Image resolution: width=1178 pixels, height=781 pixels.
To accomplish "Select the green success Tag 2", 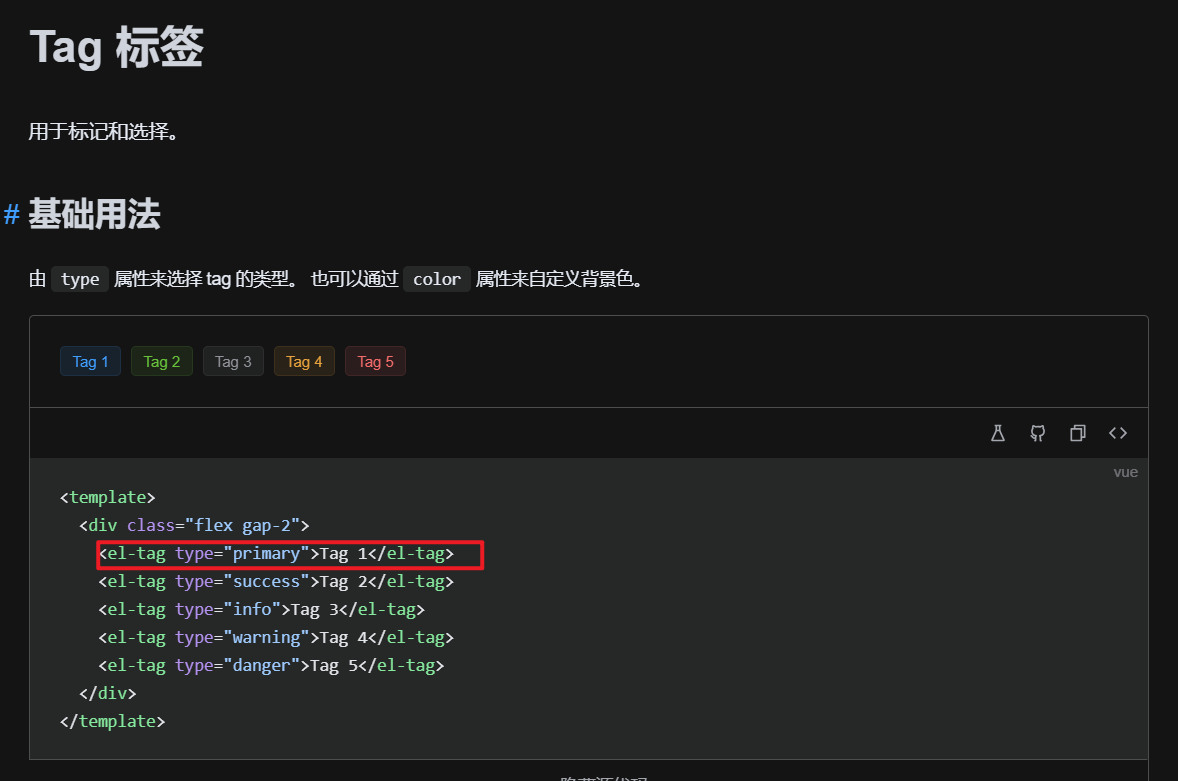I will (x=161, y=361).
